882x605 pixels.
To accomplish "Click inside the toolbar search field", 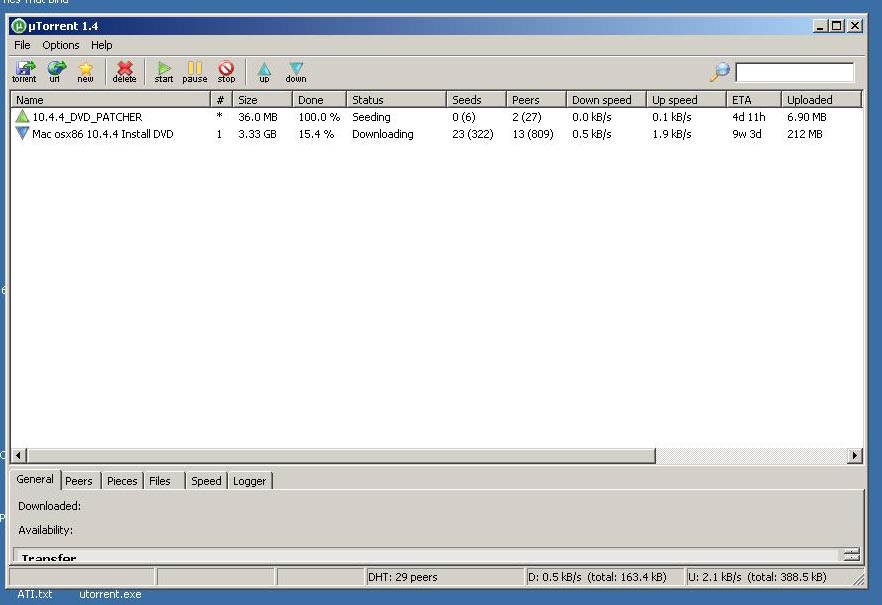I will pos(794,72).
